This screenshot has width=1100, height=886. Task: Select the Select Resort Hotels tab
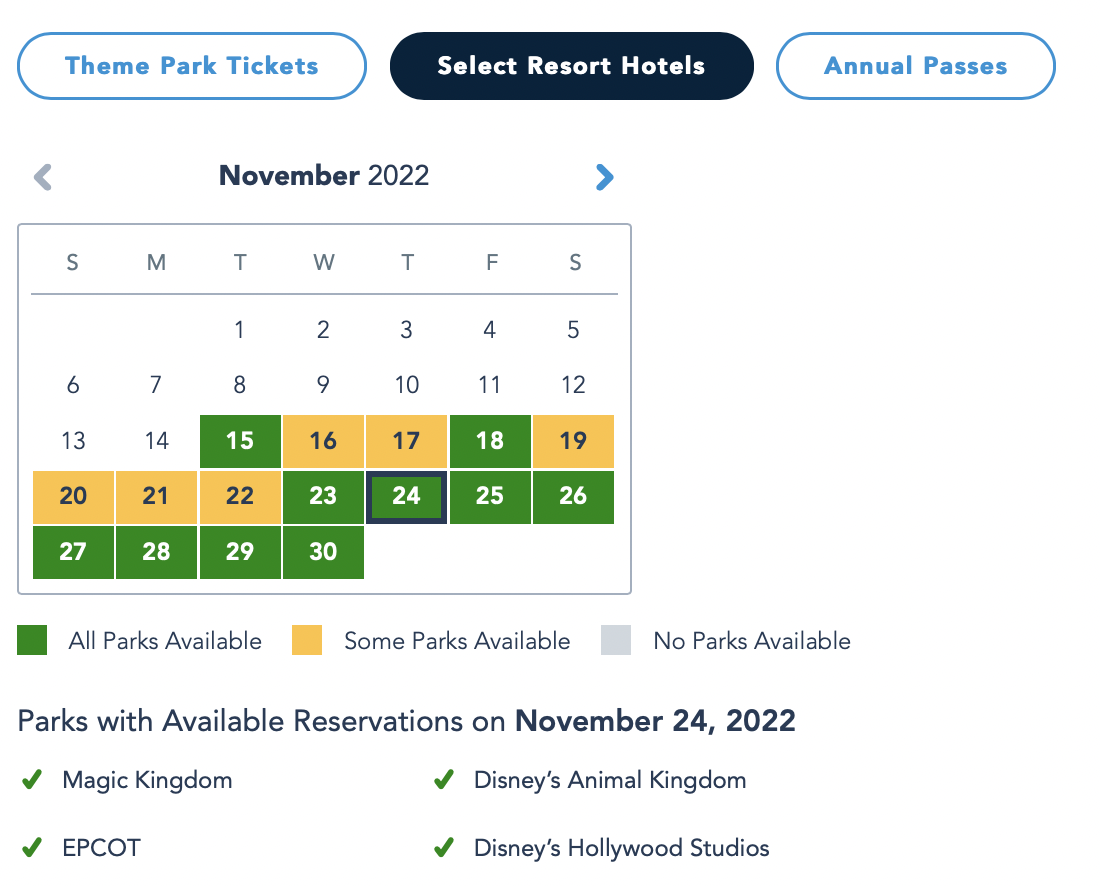point(571,66)
